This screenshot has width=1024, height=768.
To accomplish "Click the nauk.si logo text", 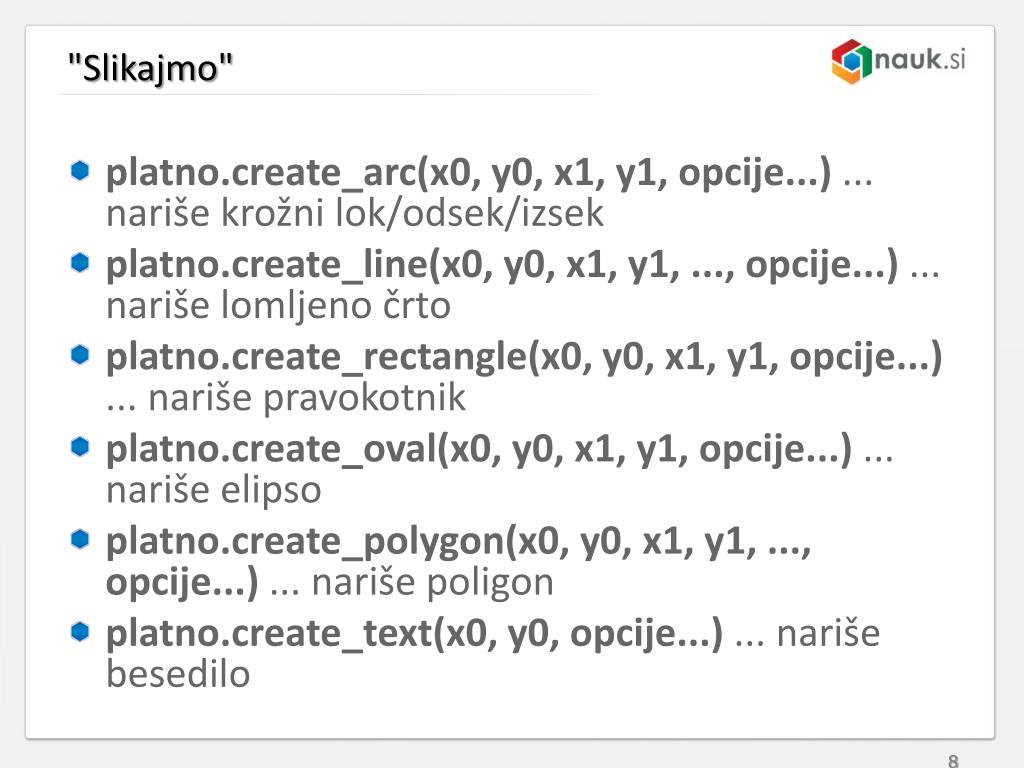I will pos(920,59).
